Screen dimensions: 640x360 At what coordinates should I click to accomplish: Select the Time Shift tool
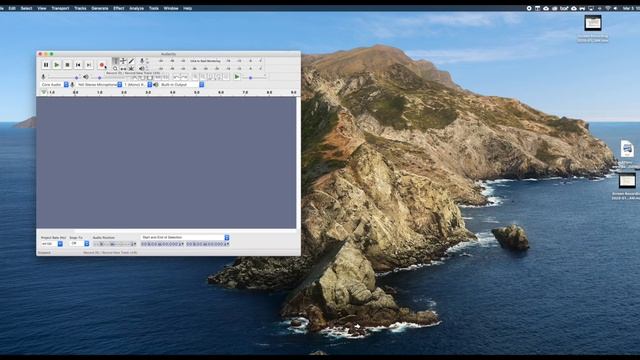tap(123, 69)
